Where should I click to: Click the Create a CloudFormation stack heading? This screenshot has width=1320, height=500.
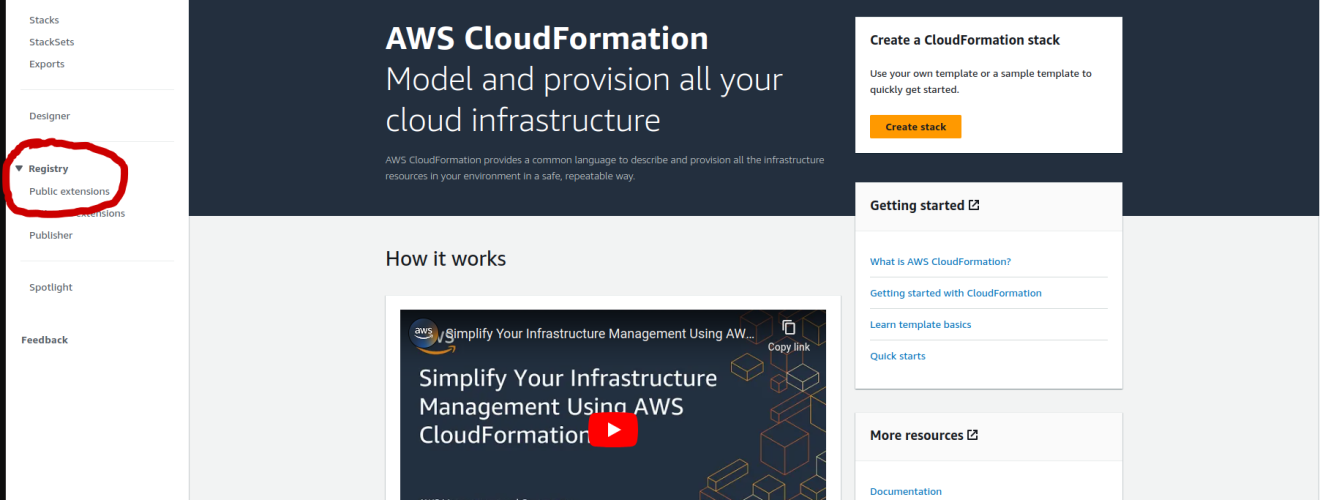(965, 40)
